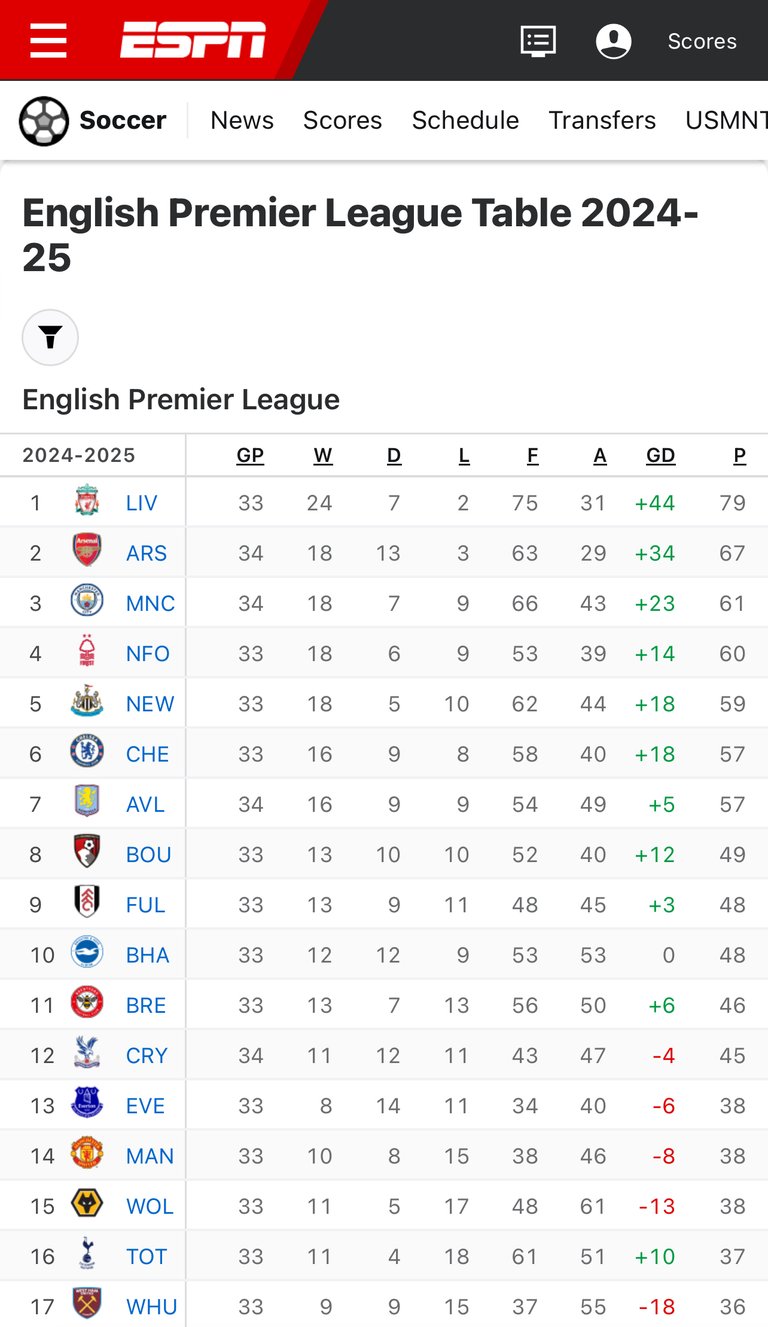Image resolution: width=768 pixels, height=1327 pixels.
Task: Click the soccer ball icon
Action: point(44,121)
